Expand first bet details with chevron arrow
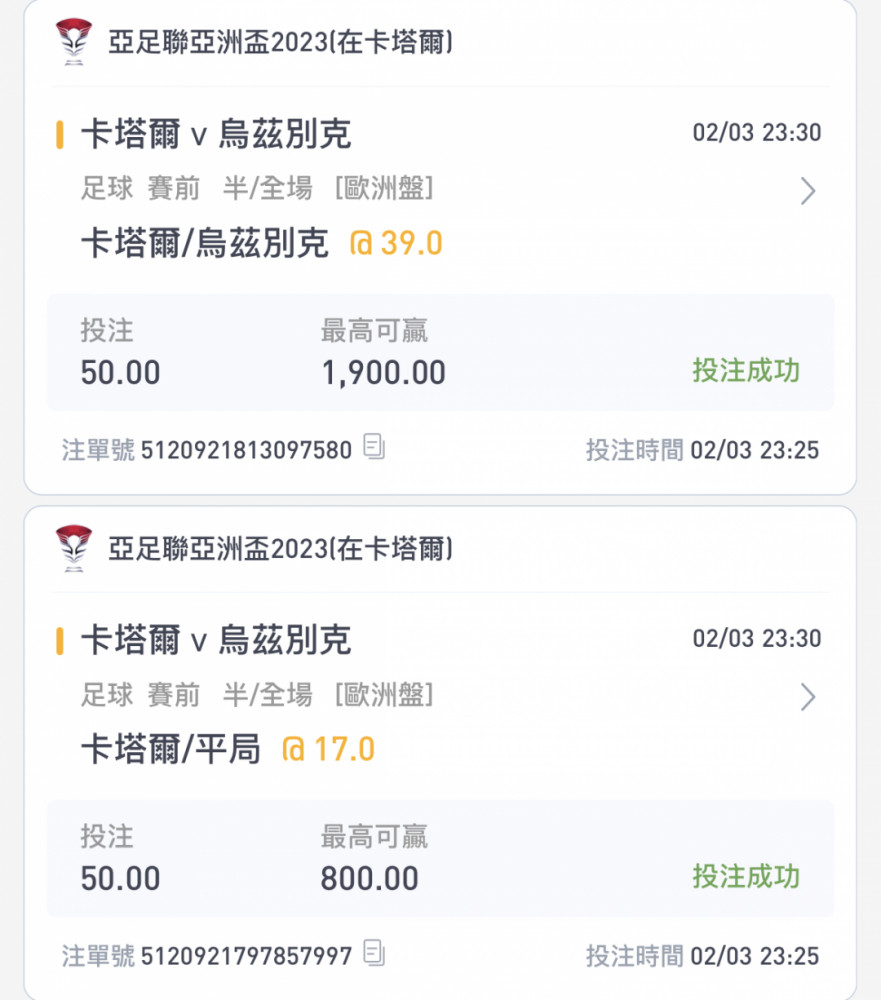 808,191
